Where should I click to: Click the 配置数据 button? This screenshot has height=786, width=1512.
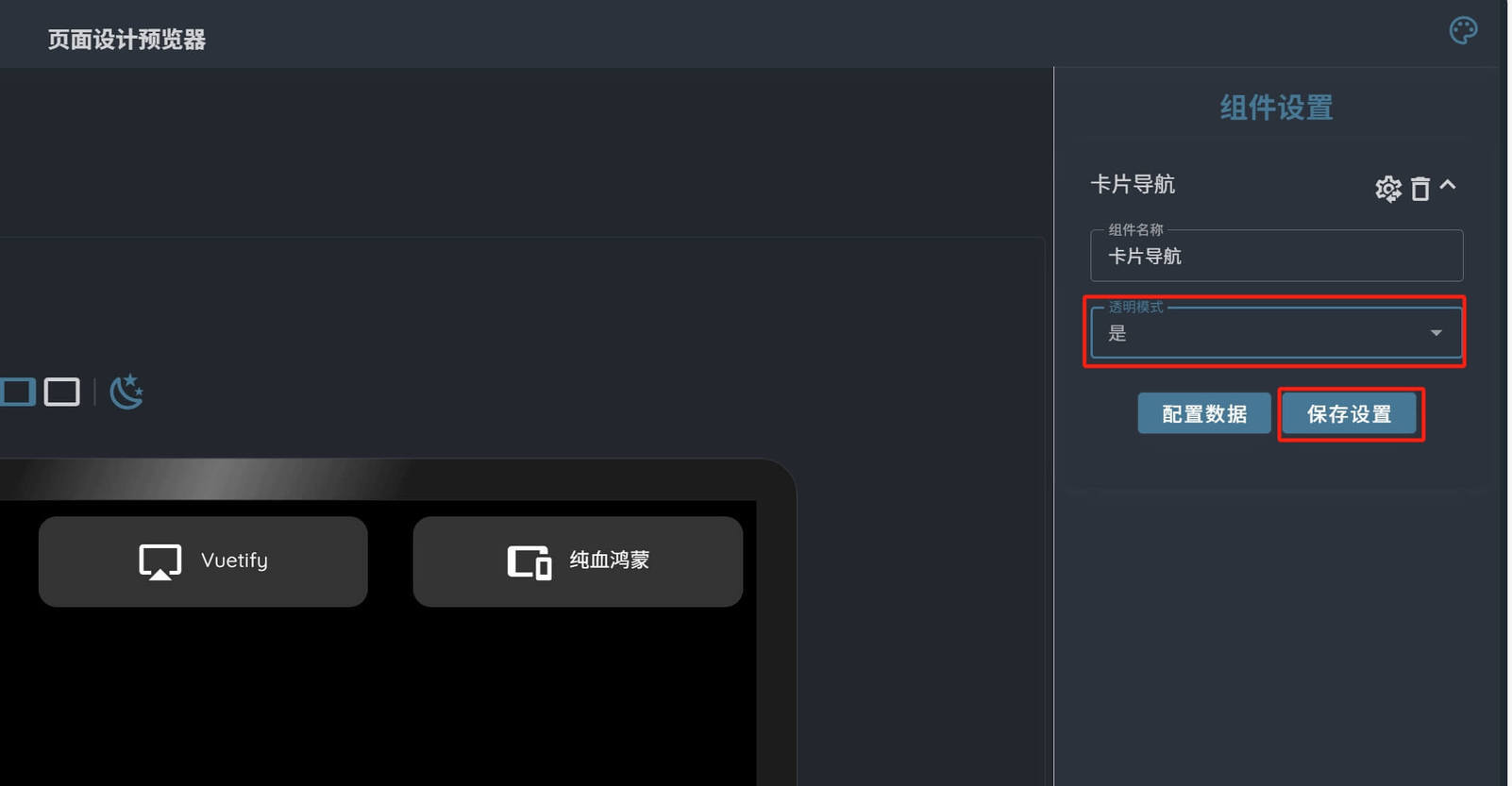pos(1203,413)
